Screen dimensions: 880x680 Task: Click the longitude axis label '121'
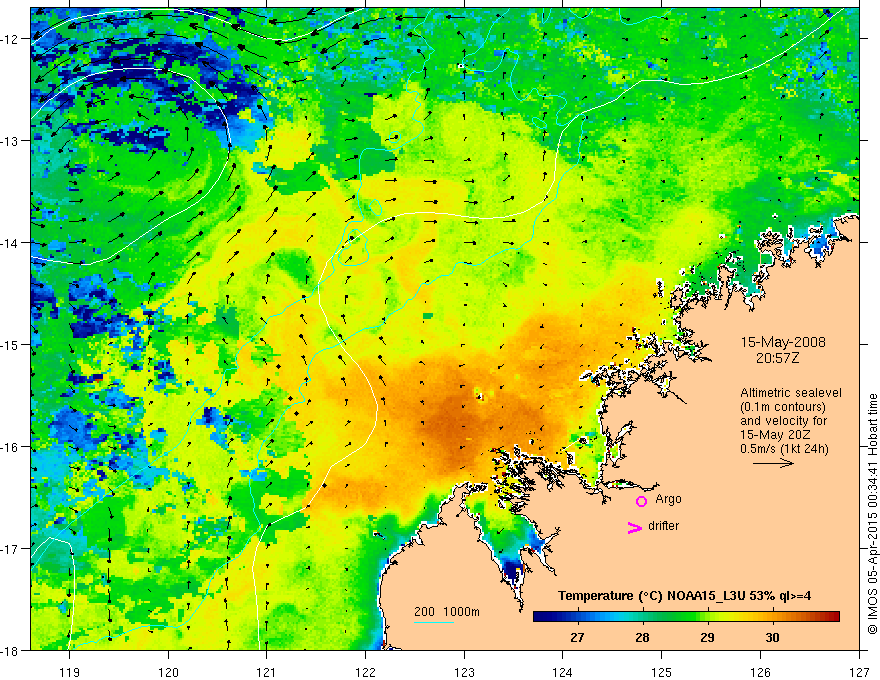click(x=267, y=672)
